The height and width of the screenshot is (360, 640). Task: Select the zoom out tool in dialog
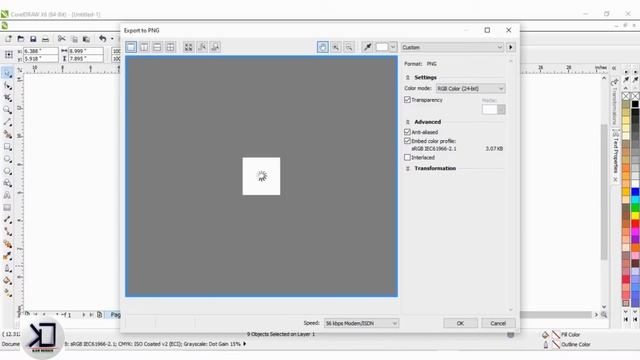[x=349, y=47]
